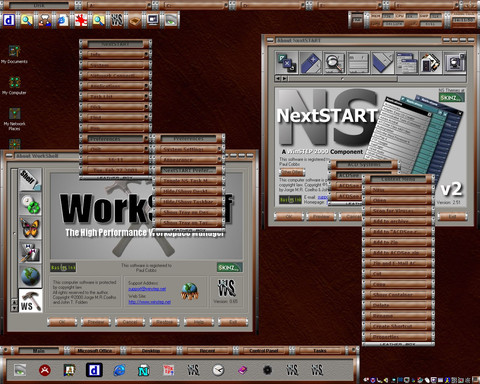Click OK in About WorkShelf dialog
Image resolution: width=480 pixels, height=384 pixels.
click(62, 322)
